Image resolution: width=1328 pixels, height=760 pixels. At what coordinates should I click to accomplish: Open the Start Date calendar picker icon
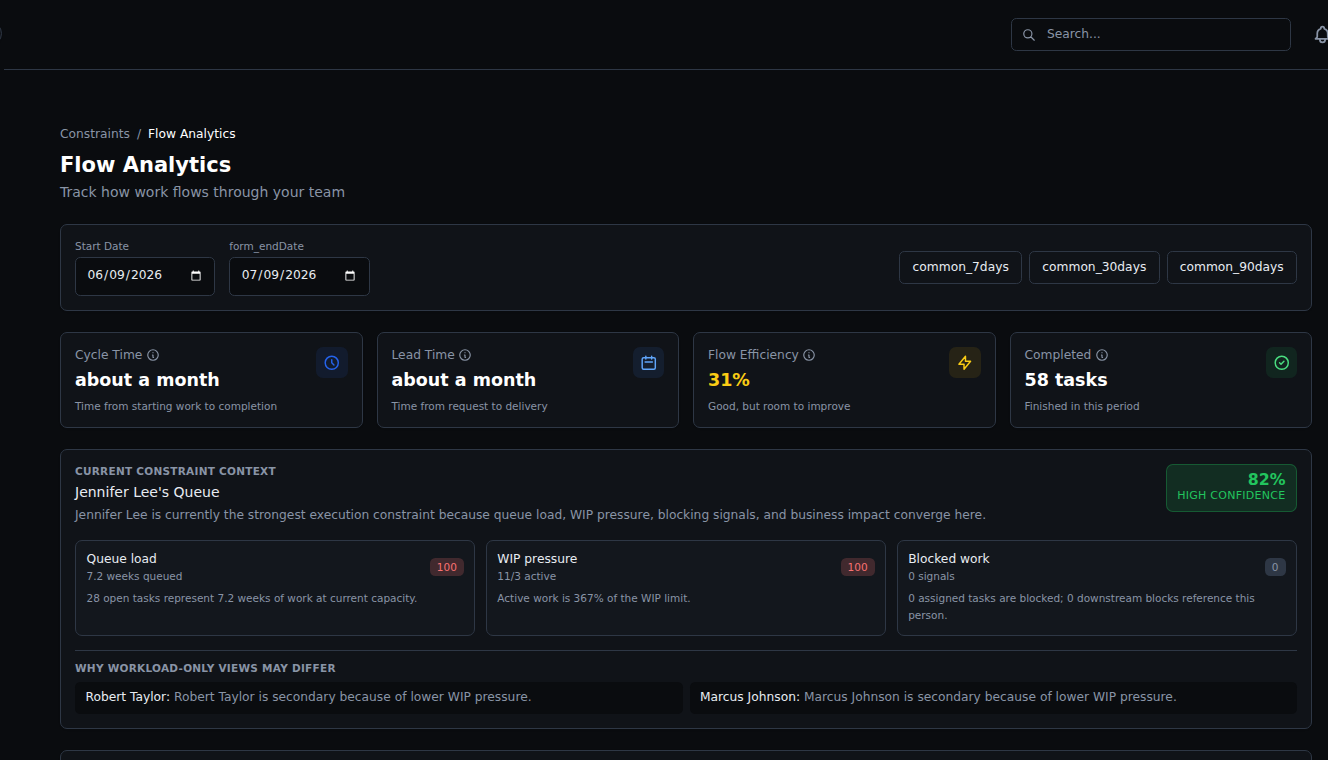[x=196, y=276]
